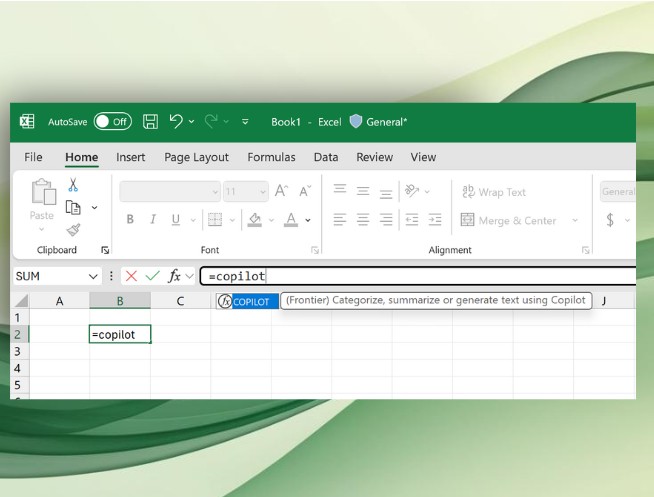The image size is (654, 497).
Task: Select the Home ribbon tab
Action: pos(82,157)
